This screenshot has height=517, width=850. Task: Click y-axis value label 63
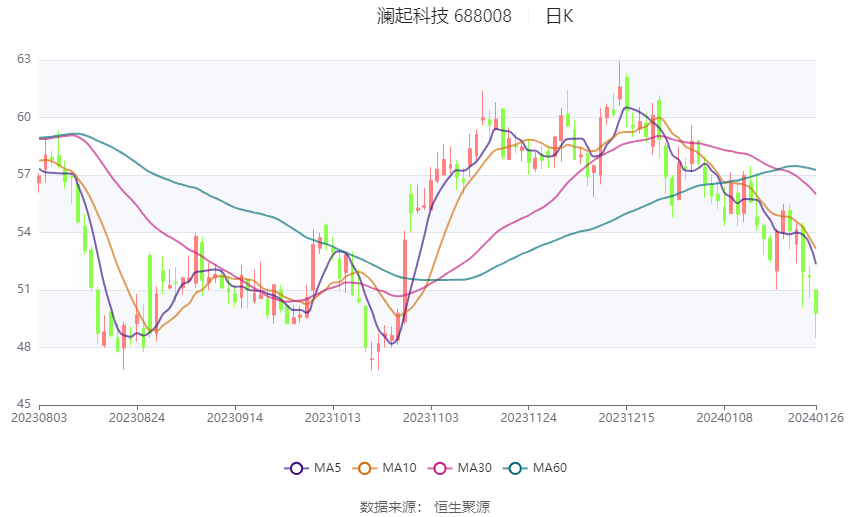[x=24, y=59]
